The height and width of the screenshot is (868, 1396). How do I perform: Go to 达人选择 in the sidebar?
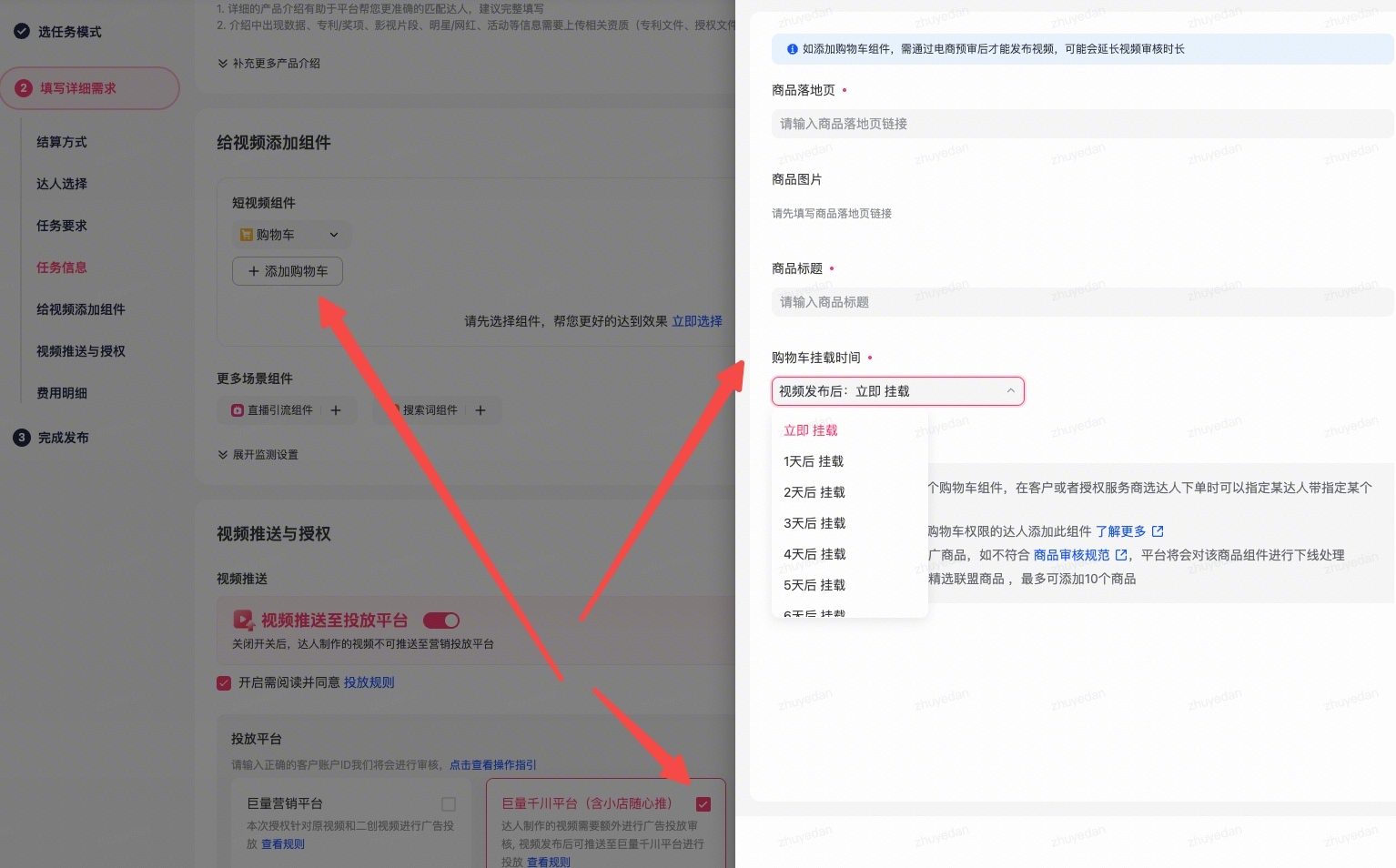62,184
